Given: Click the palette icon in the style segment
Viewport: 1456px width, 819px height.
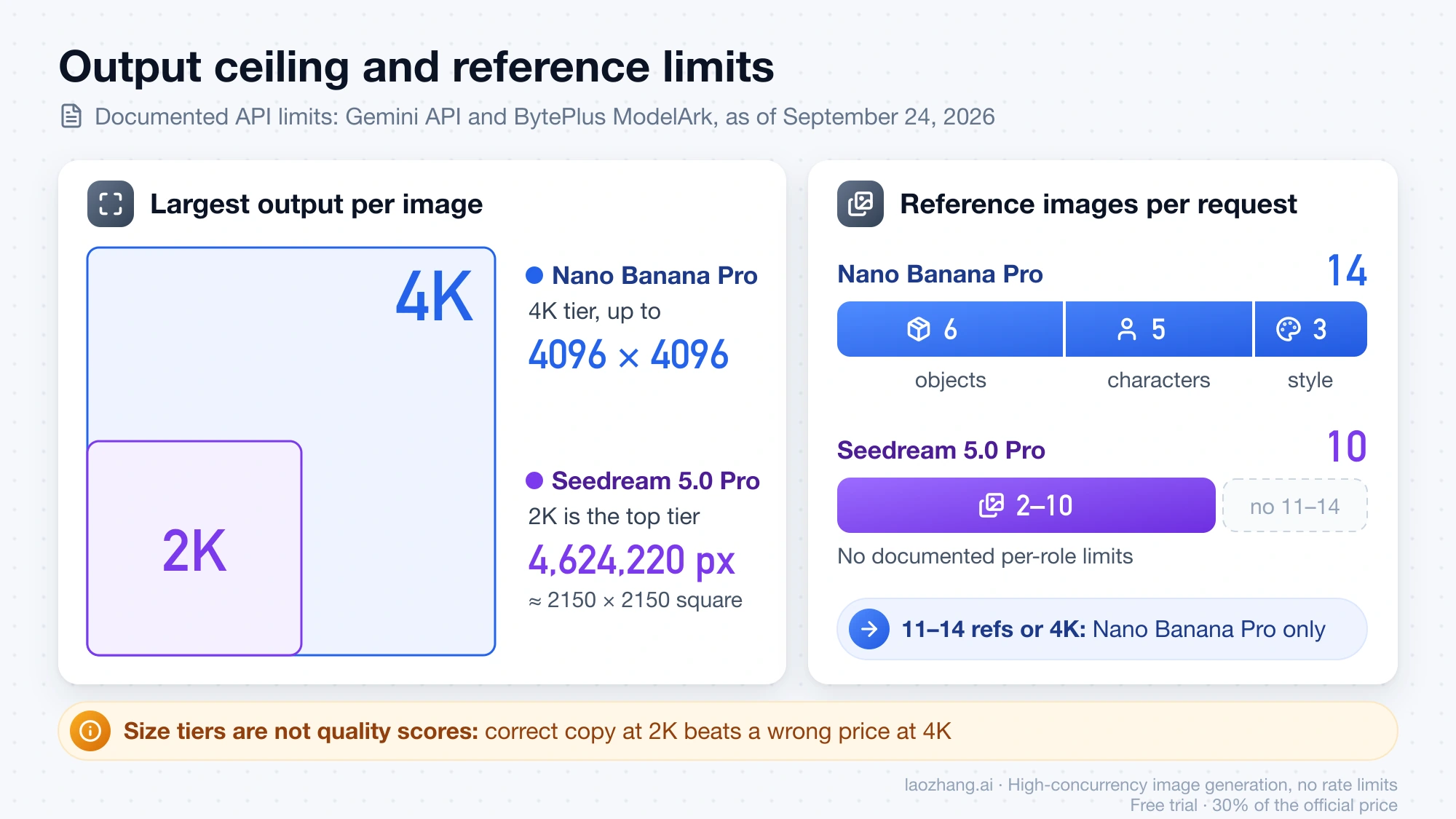Looking at the screenshot, I should pos(1289,329).
